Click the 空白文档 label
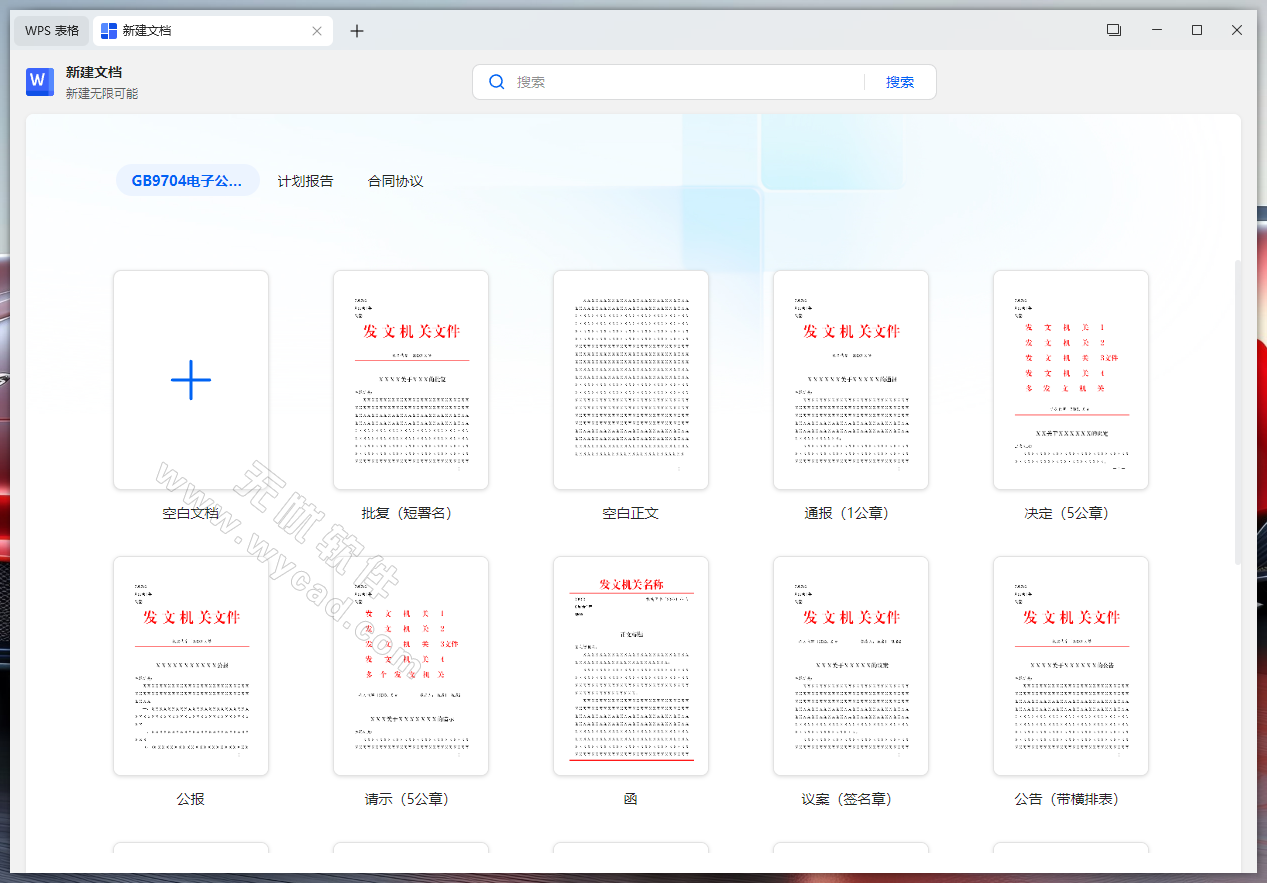 (191, 513)
